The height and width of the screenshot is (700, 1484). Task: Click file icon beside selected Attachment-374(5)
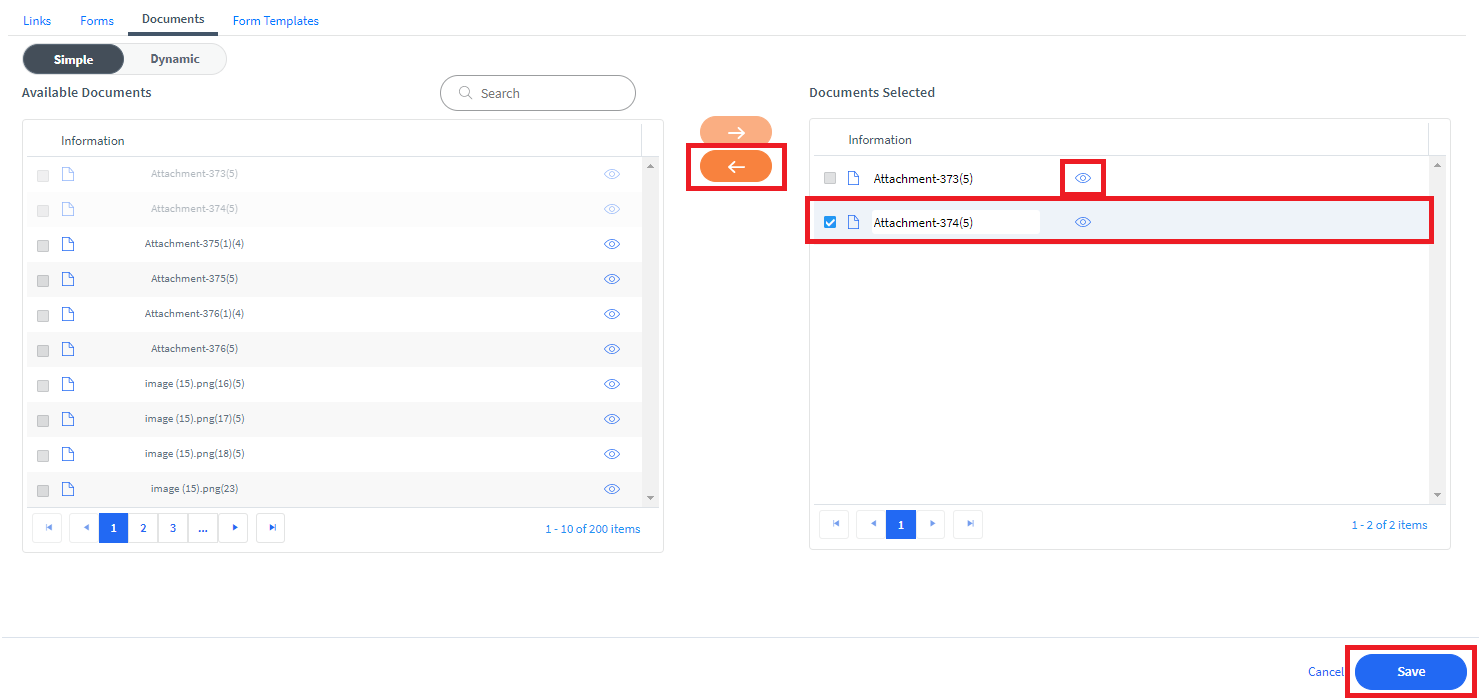coord(853,222)
